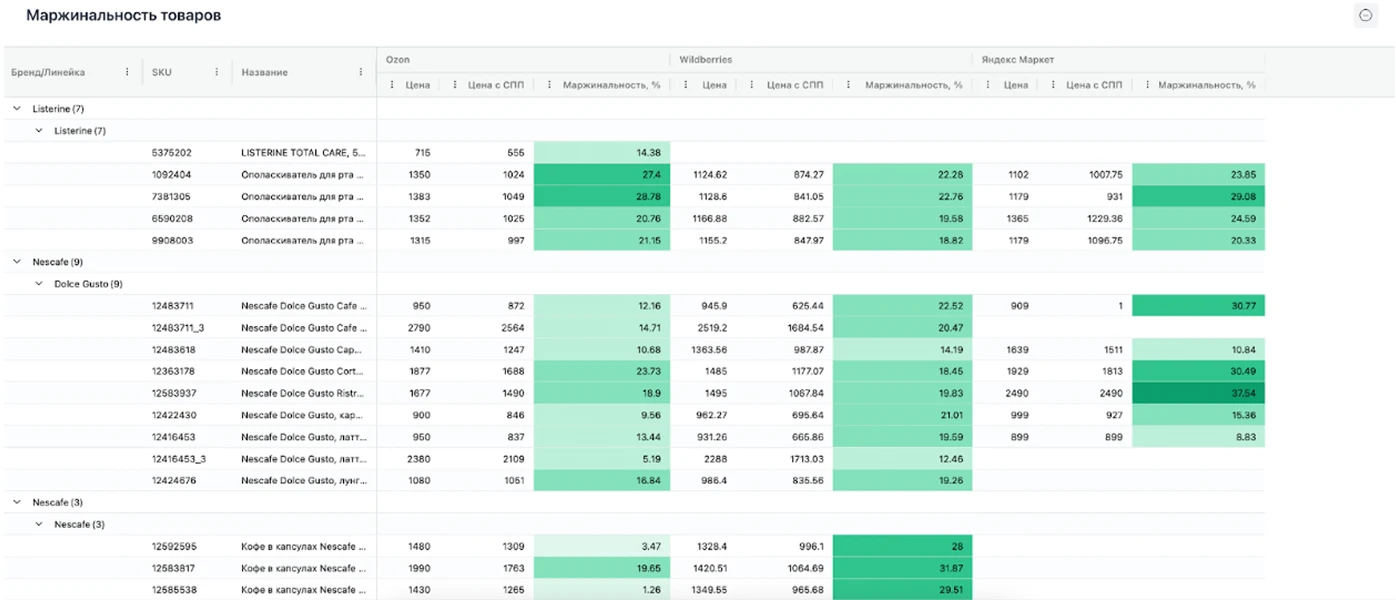Select SKU cell 12592595
Image resolution: width=1396 pixels, height=600 pixels.
point(174,547)
